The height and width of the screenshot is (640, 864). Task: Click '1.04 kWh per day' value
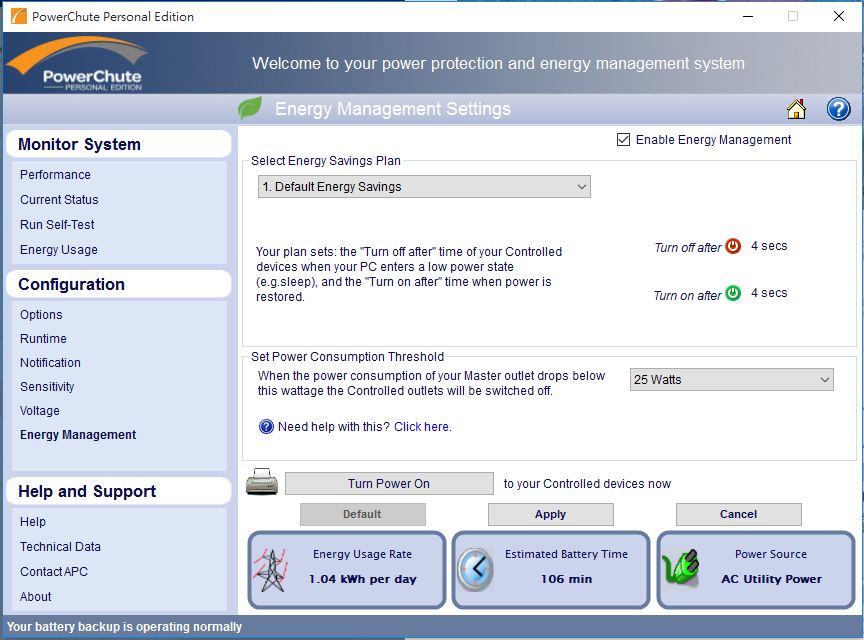pyautogui.click(x=363, y=579)
